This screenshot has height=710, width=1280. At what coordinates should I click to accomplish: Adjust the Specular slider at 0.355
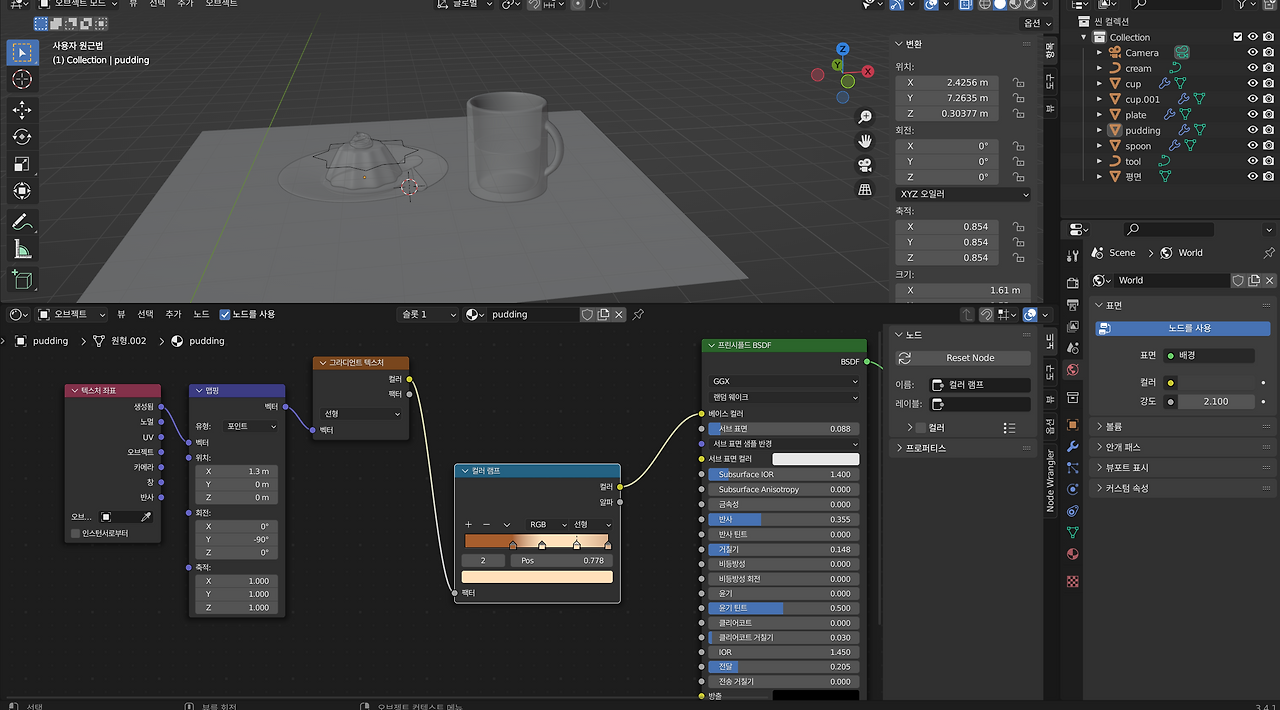pyautogui.click(x=784, y=519)
